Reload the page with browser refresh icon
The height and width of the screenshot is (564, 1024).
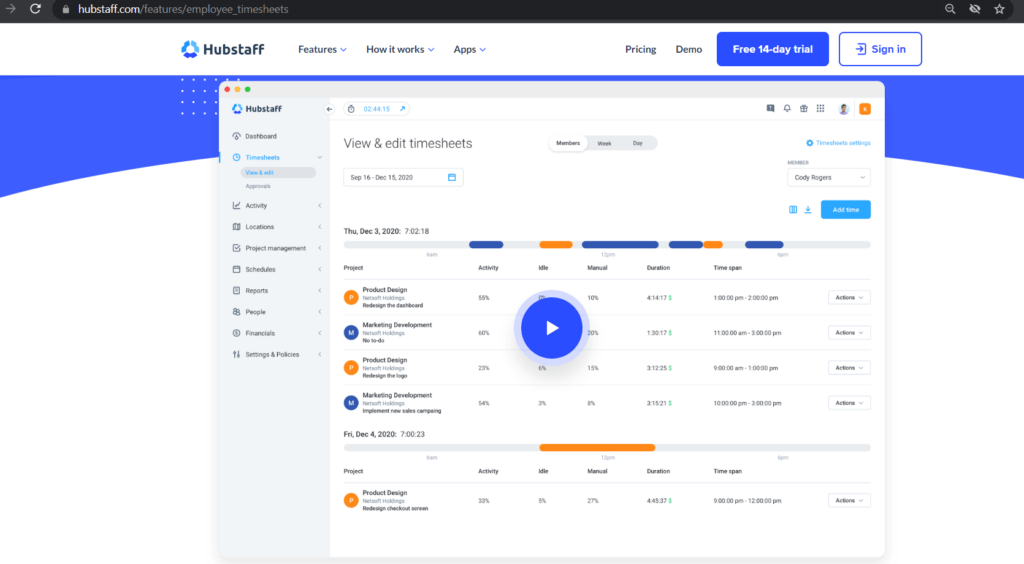click(35, 9)
